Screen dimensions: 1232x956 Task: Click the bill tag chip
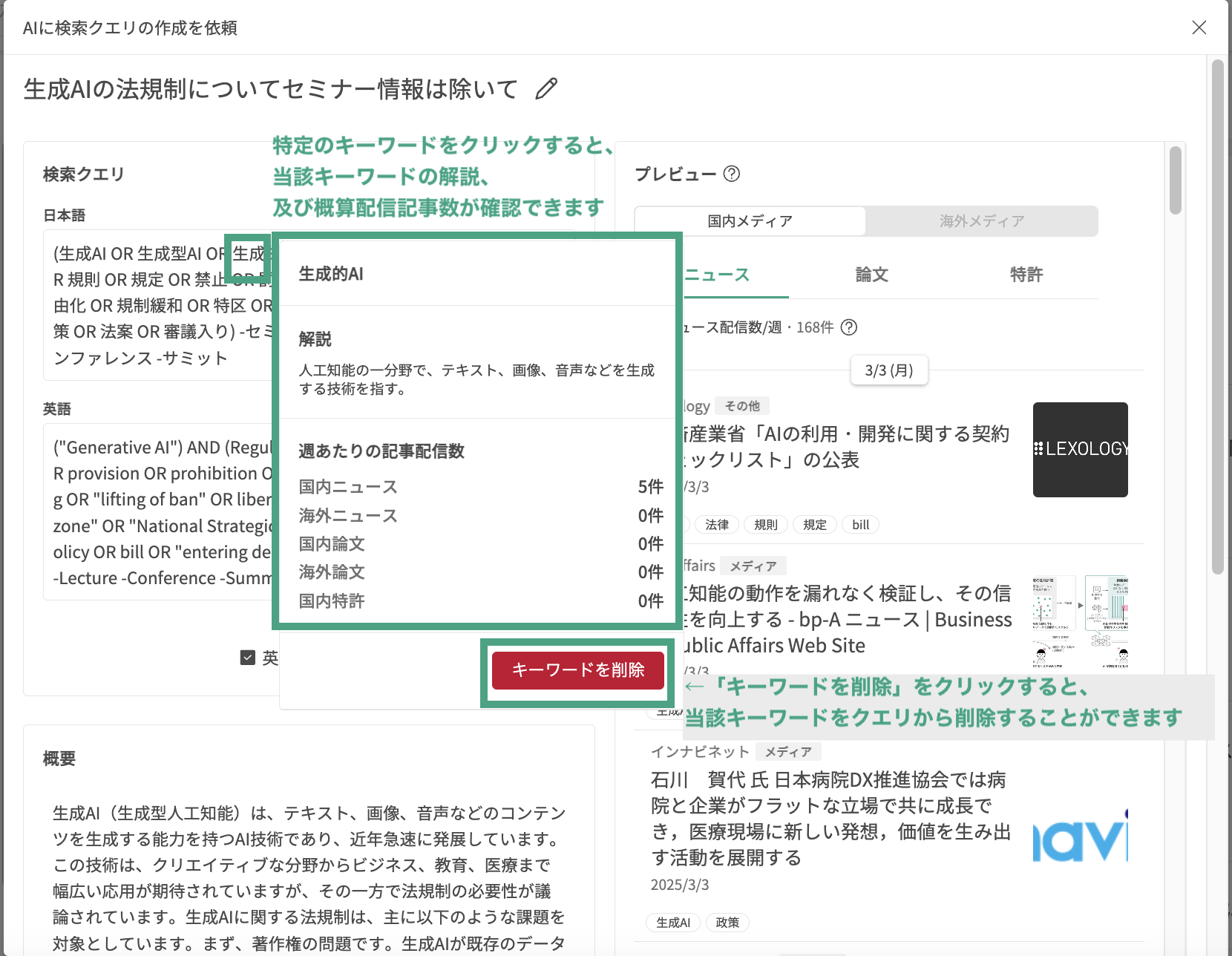coord(860,525)
